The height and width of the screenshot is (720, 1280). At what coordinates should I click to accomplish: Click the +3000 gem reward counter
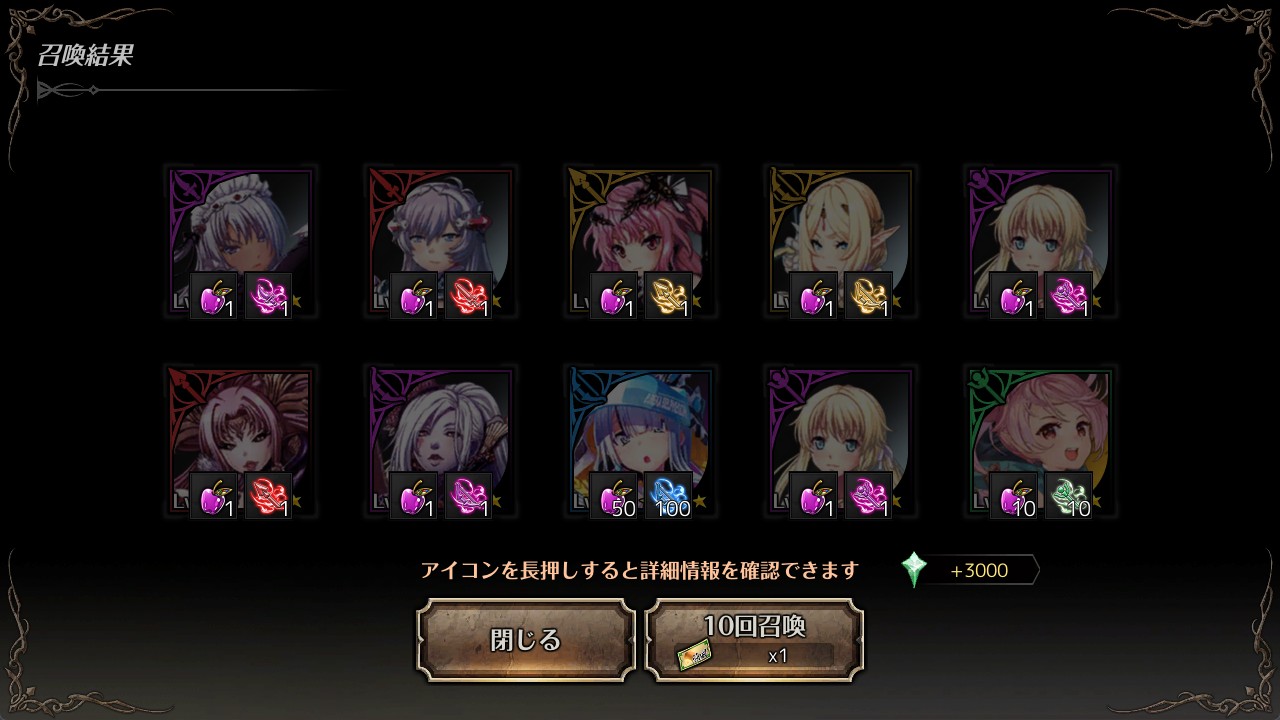coord(980,571)
